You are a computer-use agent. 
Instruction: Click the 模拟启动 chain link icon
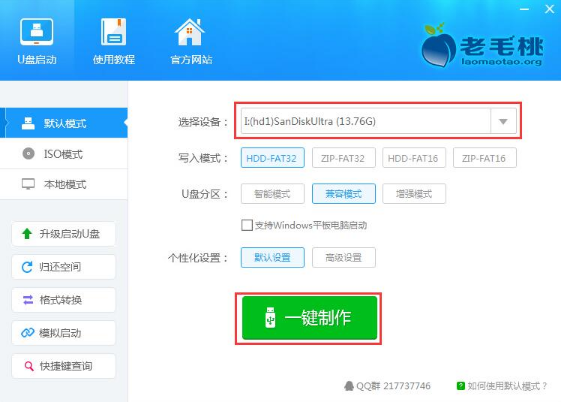pyautogui.click(x=28, y=333)
